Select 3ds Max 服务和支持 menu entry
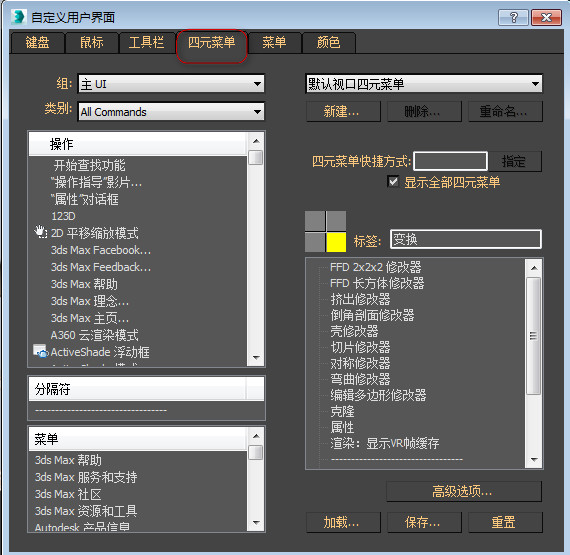Viewport: 570px width, 555px height. click(86, 477)
